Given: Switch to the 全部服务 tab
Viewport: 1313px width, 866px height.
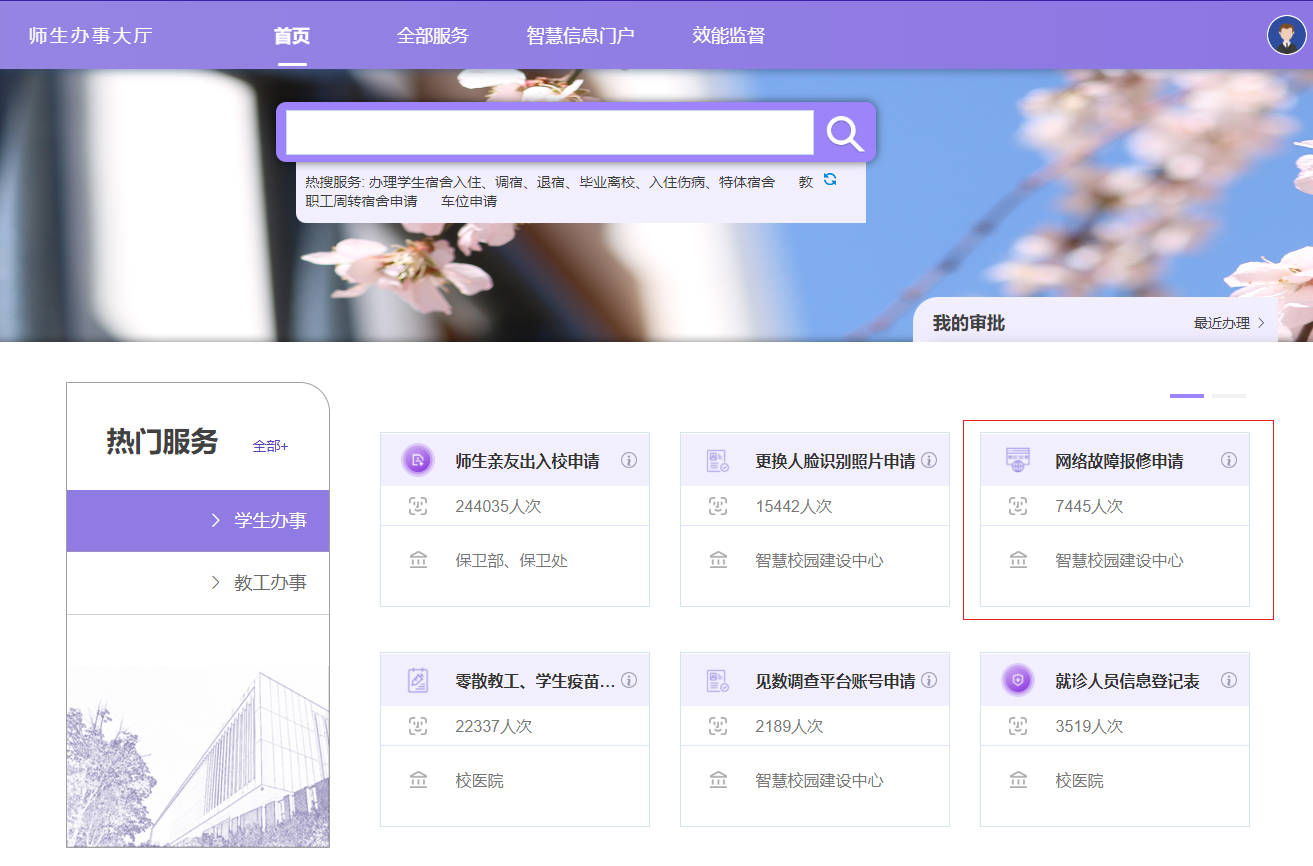Looking at the screenshot, I should tap(432, 36).
